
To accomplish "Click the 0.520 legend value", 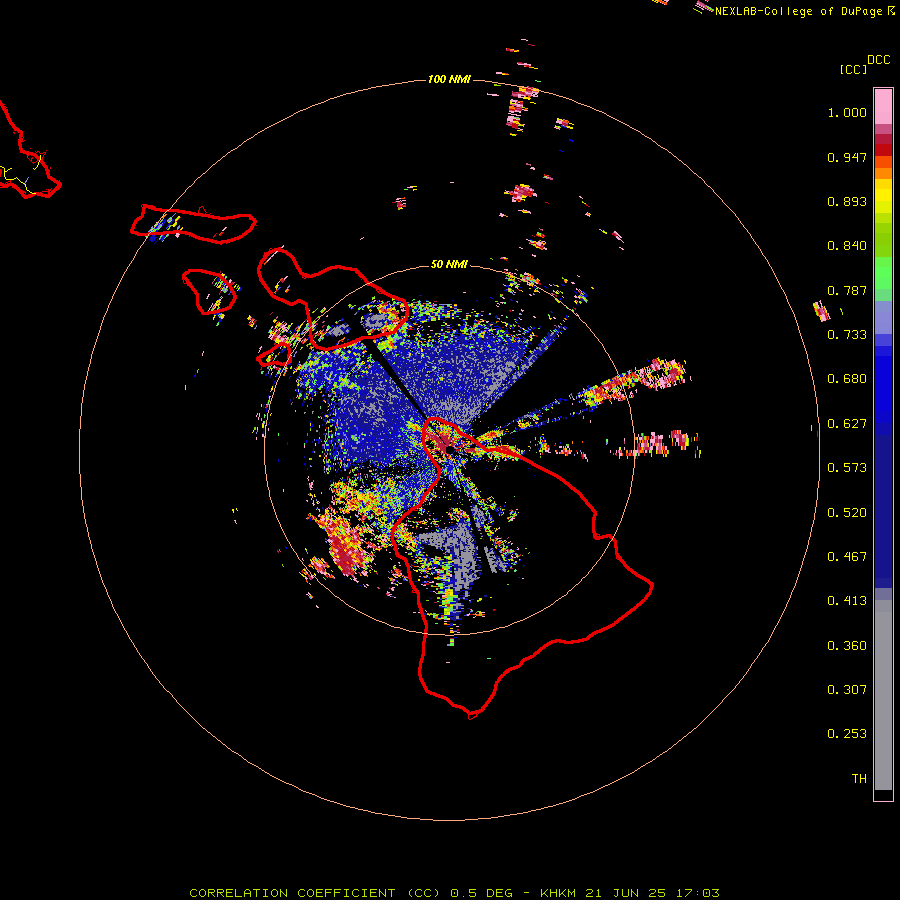I will 847,513.
